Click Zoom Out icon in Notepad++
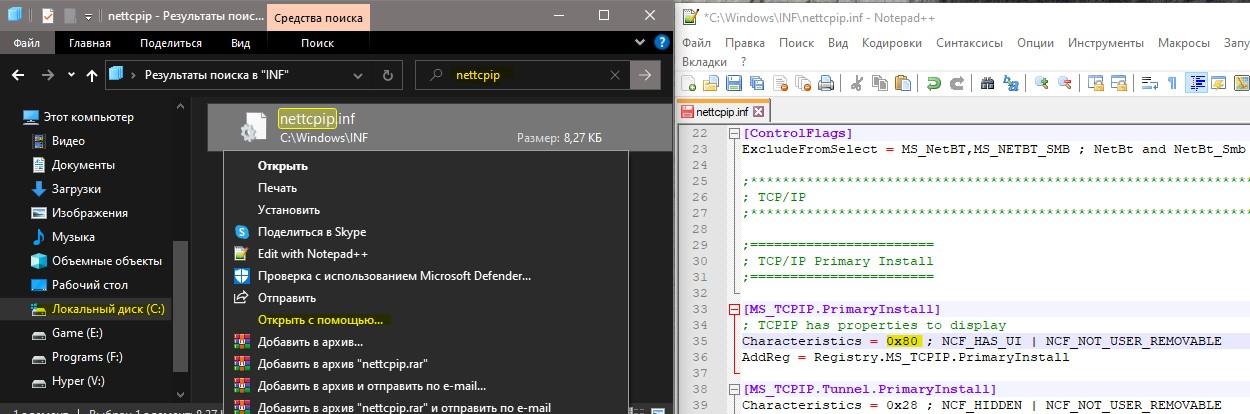Screen dimensions: 1250x414 point(1064,83)
